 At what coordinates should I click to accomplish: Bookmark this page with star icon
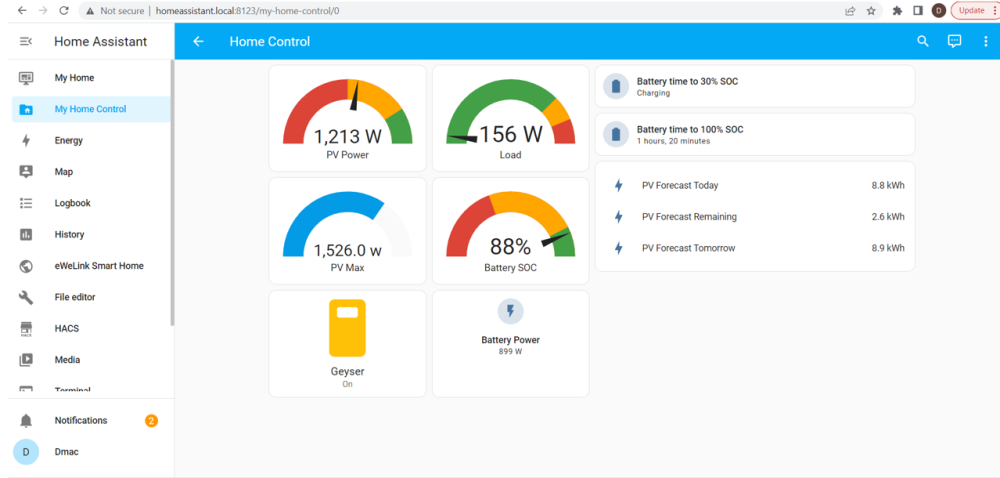coord(871,11)
